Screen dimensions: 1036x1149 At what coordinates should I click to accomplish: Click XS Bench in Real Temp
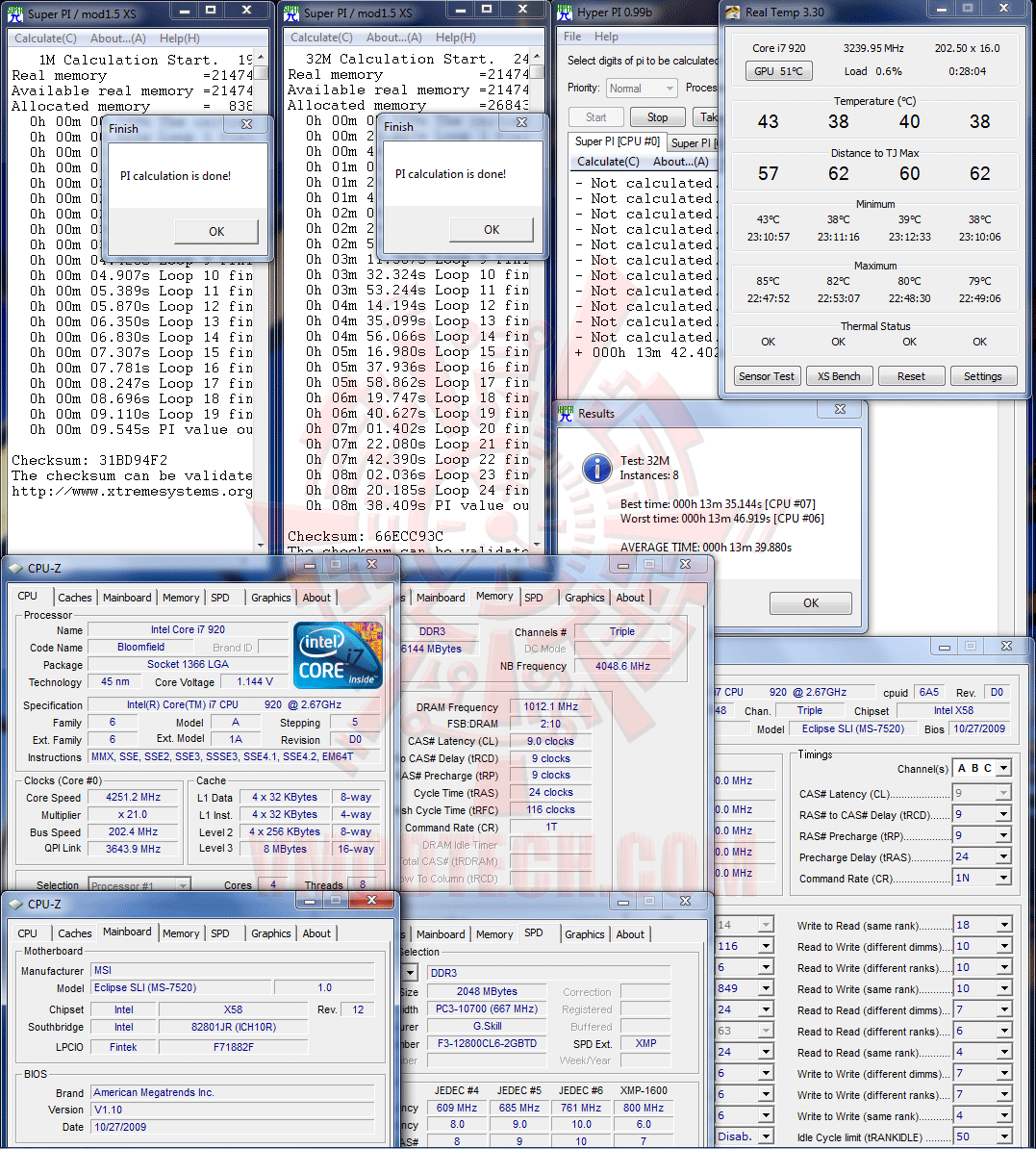coord(839,376)
